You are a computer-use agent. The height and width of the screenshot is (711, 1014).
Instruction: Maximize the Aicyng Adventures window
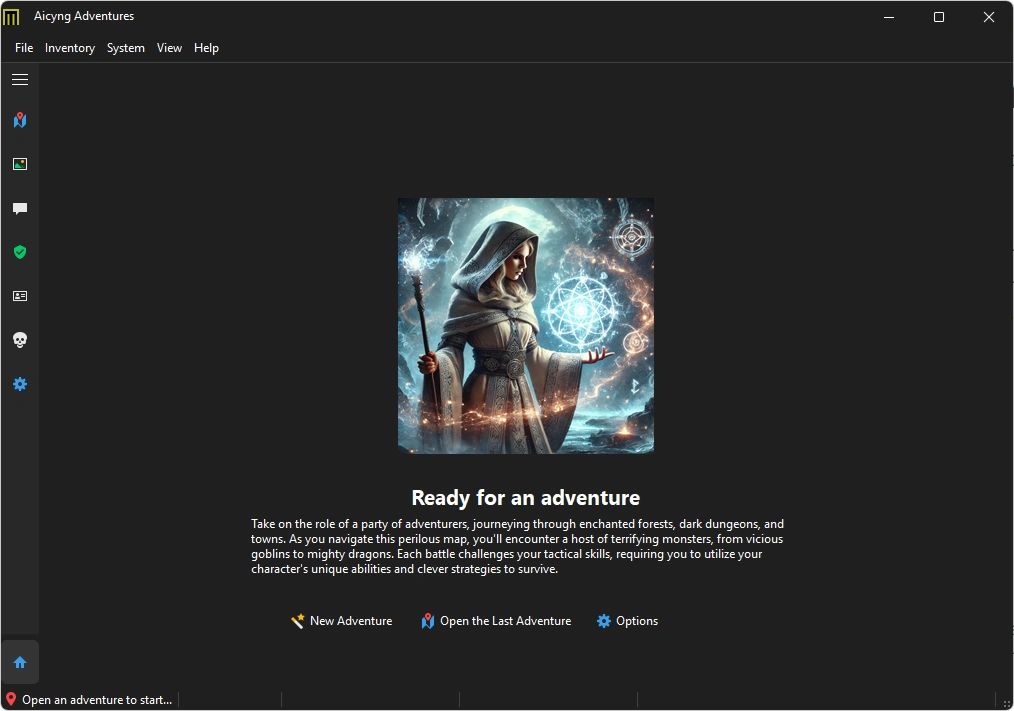point(939,17)
